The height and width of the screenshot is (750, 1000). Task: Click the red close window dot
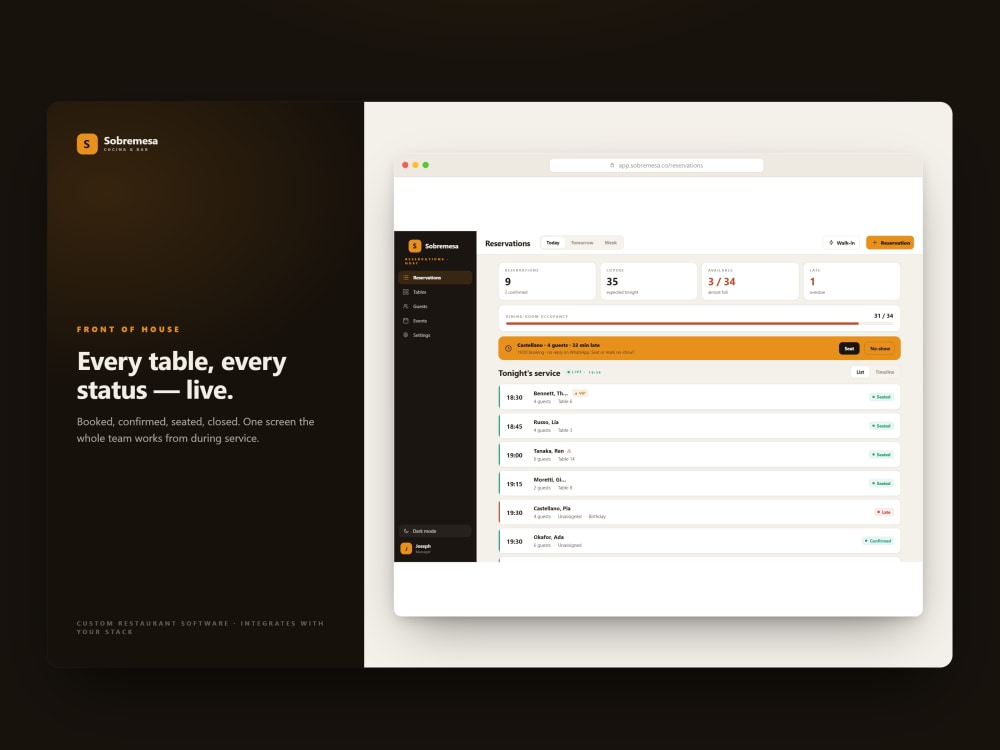pos(405,165)
